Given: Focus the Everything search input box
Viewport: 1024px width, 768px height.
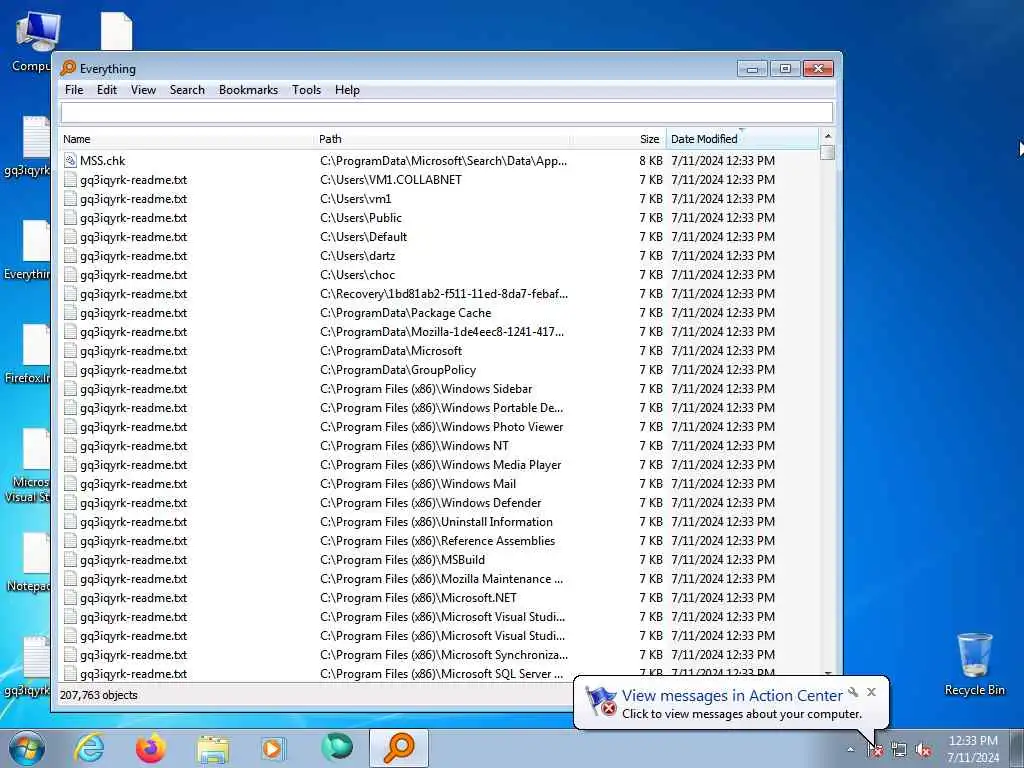Looking at the screenshot, I should coord(447,113).
